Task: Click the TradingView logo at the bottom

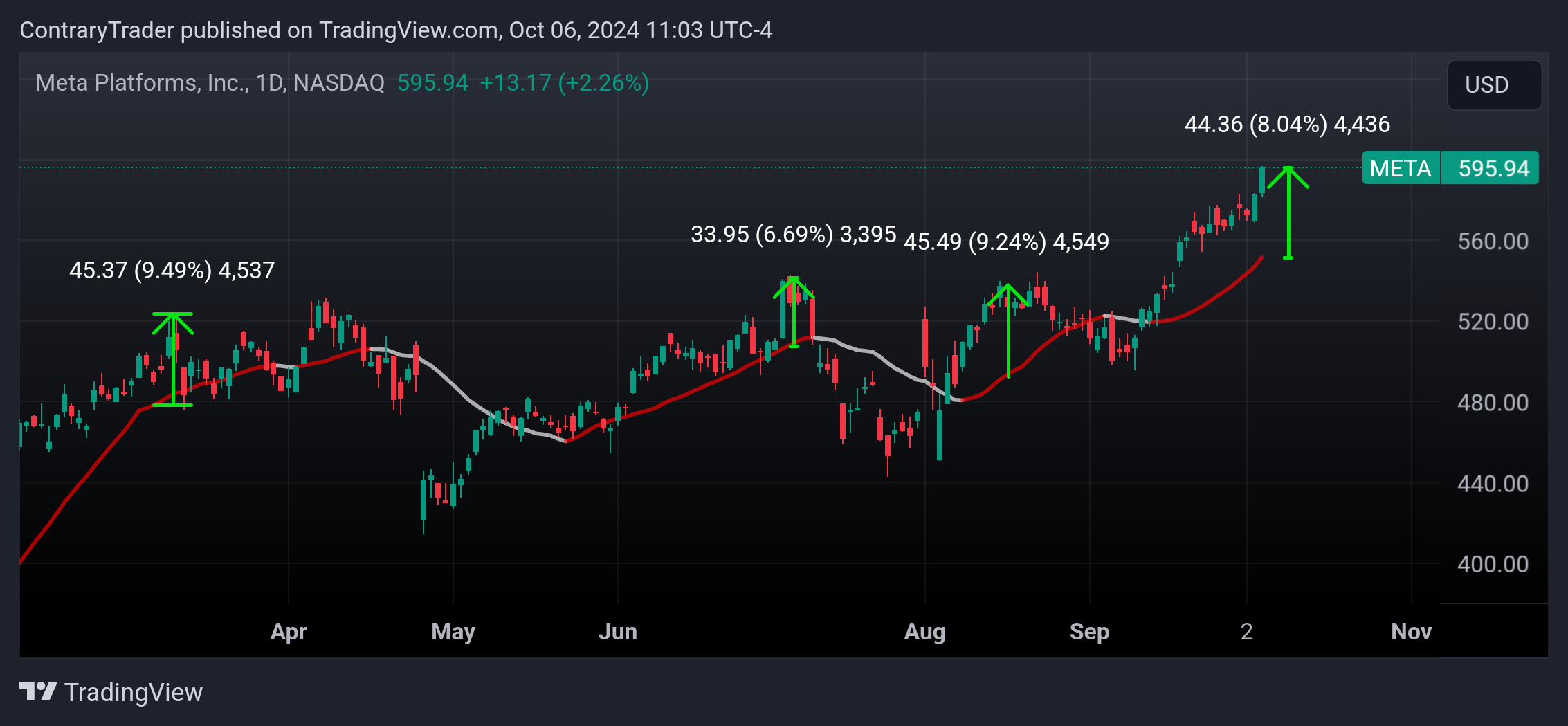Action: (111, 692)
